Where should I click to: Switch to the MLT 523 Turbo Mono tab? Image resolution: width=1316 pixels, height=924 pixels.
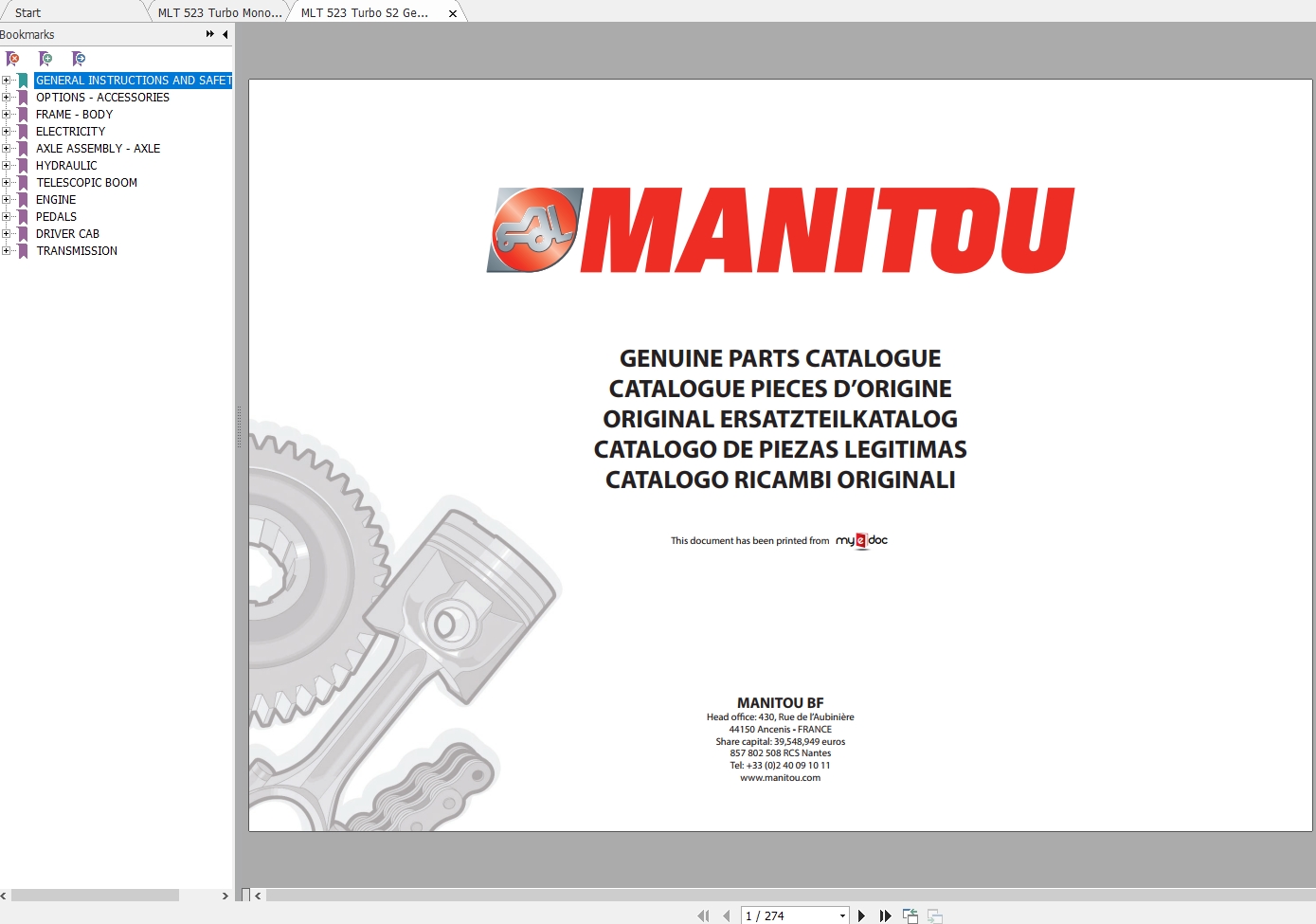(x=220, y=12)
